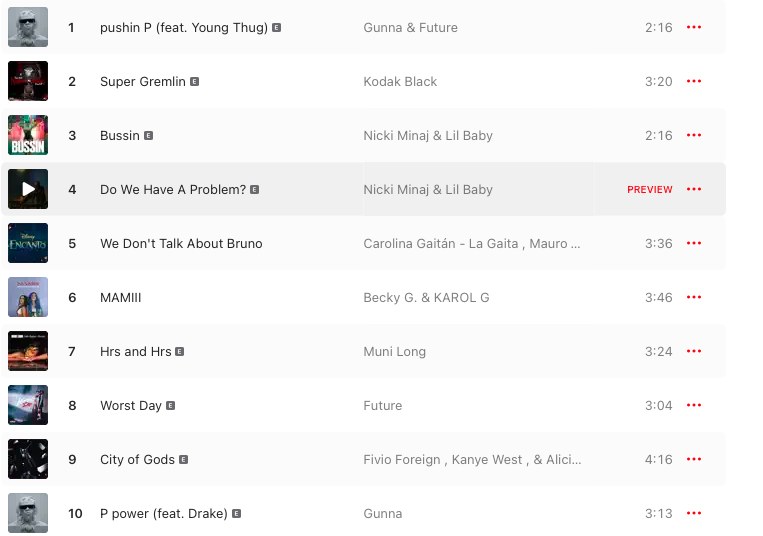Open more options for City of Gods
763x536 pixels.
694,459
